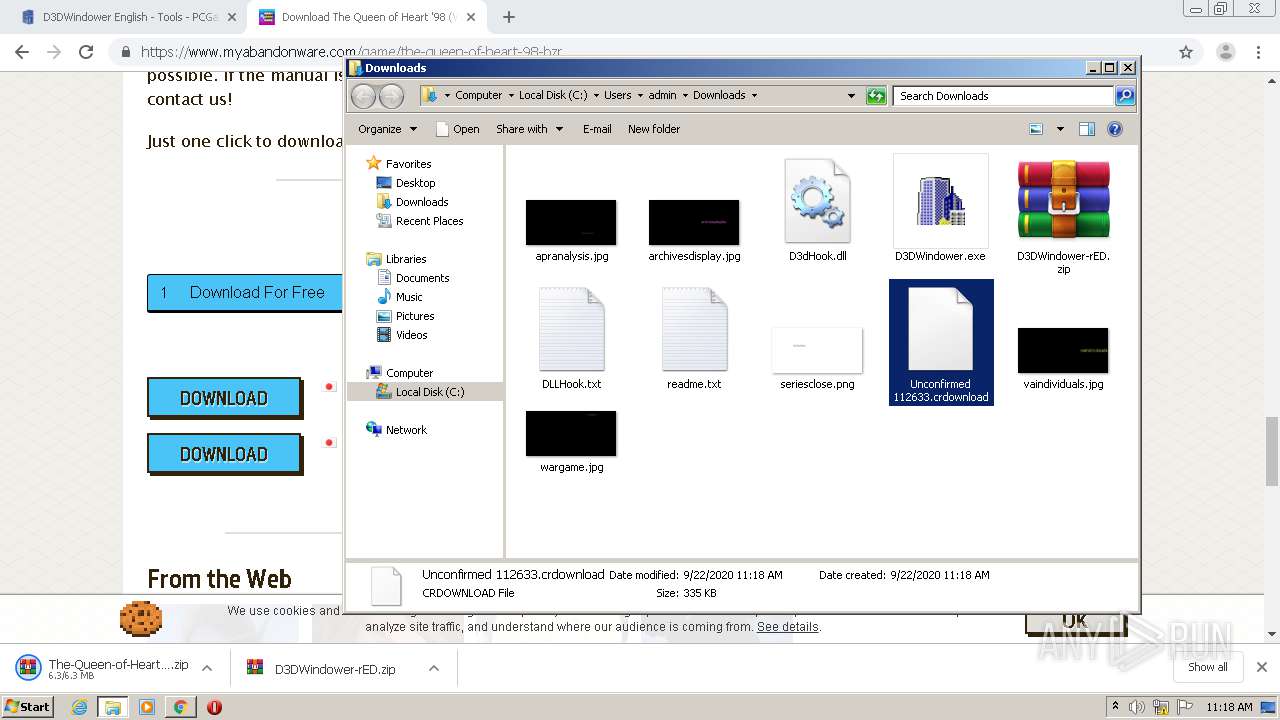
Task: Open D3DWindower-rED.zip from downloads bar
Action: coord(322,669)
